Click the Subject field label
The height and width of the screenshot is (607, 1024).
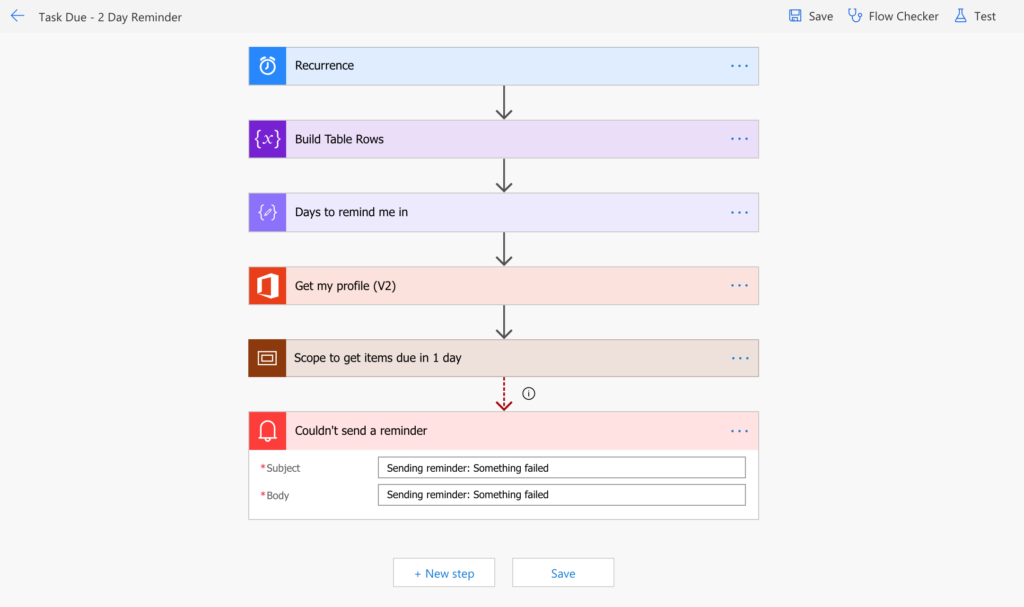(283, 468)
